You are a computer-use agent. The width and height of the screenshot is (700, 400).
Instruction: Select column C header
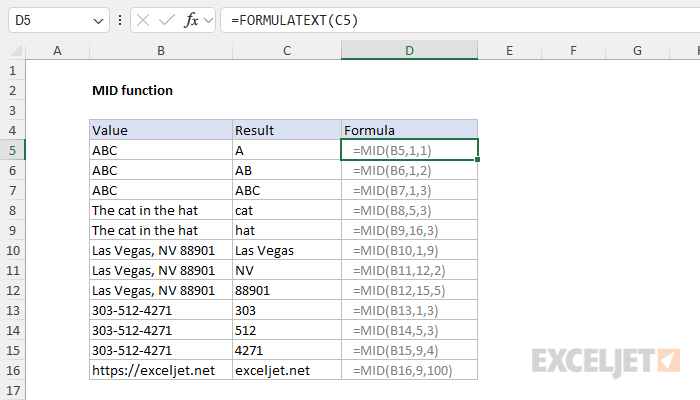(287, 50)
